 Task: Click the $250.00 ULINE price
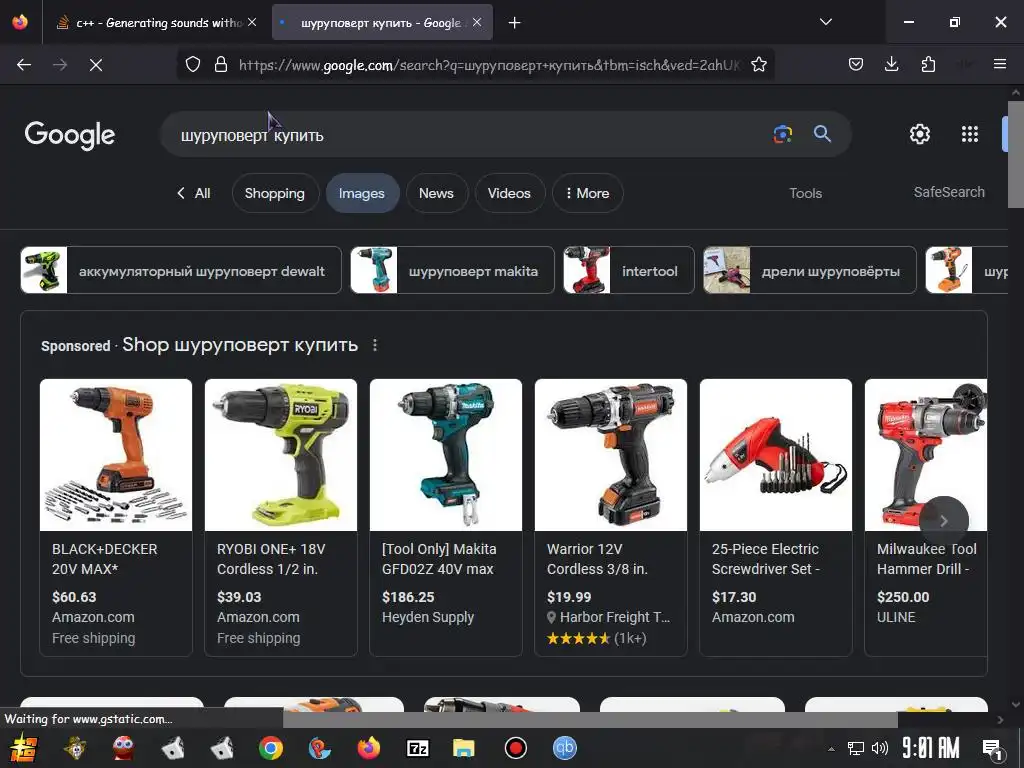pos(903,597)
